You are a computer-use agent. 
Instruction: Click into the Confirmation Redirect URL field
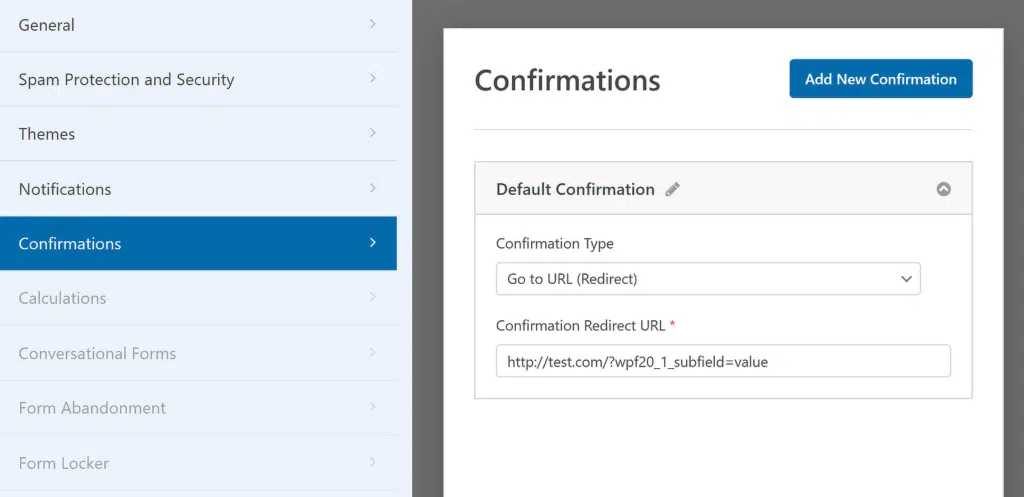(x=723, y=361)
